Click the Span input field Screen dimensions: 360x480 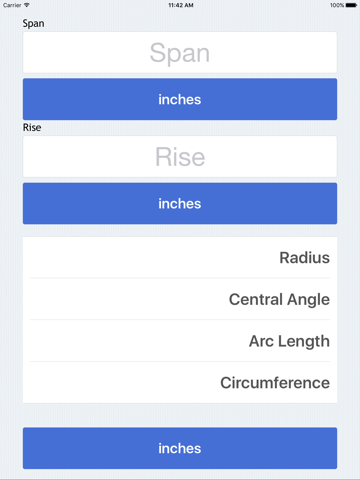[180, 53]
